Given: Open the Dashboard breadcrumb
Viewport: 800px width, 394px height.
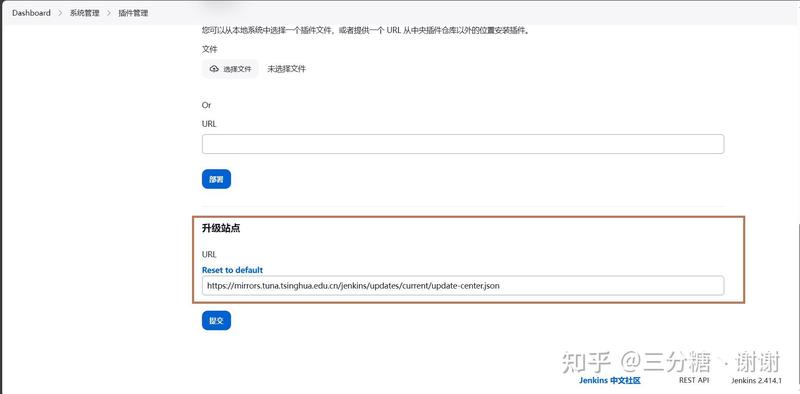Looking at the screenshot, I should (31, 13).
